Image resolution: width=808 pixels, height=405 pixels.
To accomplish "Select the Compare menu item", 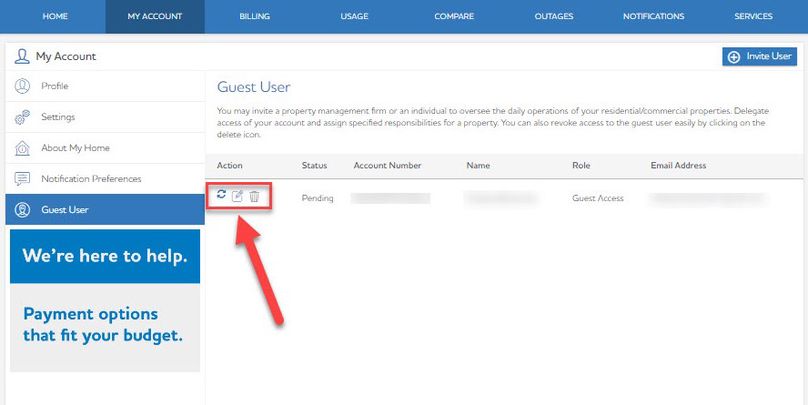I will [x=454, y=17].
